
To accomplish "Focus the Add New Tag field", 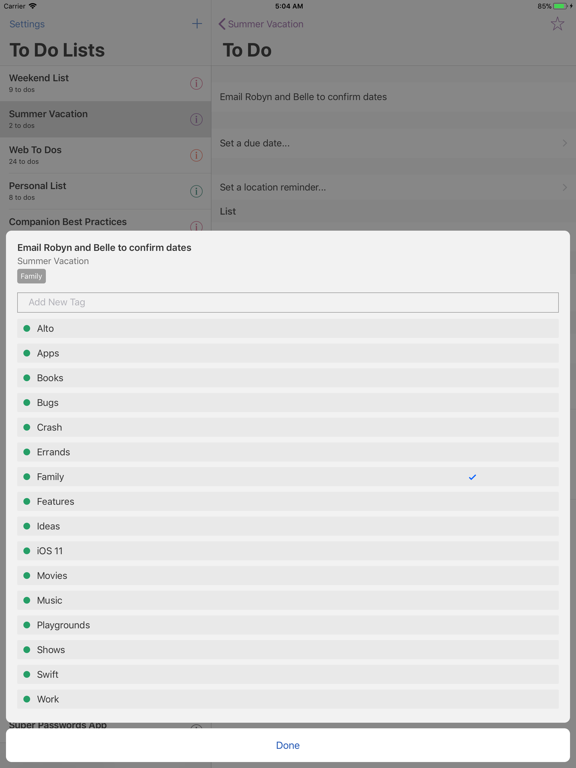I will tap(288, 302).
